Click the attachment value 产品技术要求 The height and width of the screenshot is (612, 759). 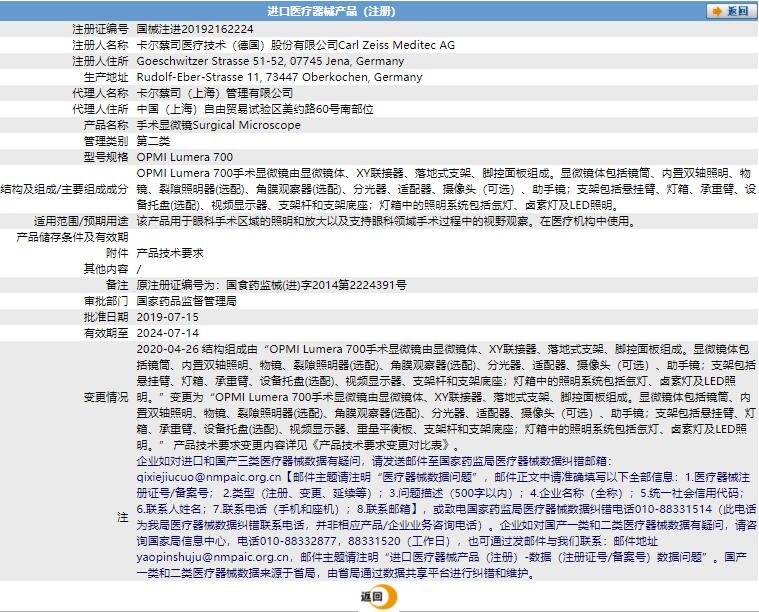tap(170, 253)
